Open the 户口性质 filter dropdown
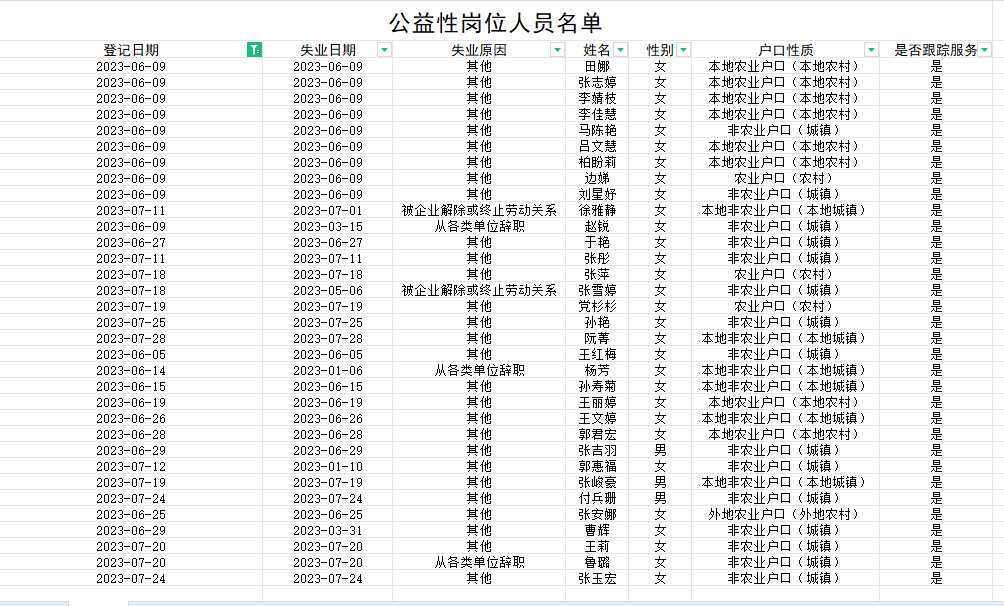1004x606 pixels. (871, 50)
